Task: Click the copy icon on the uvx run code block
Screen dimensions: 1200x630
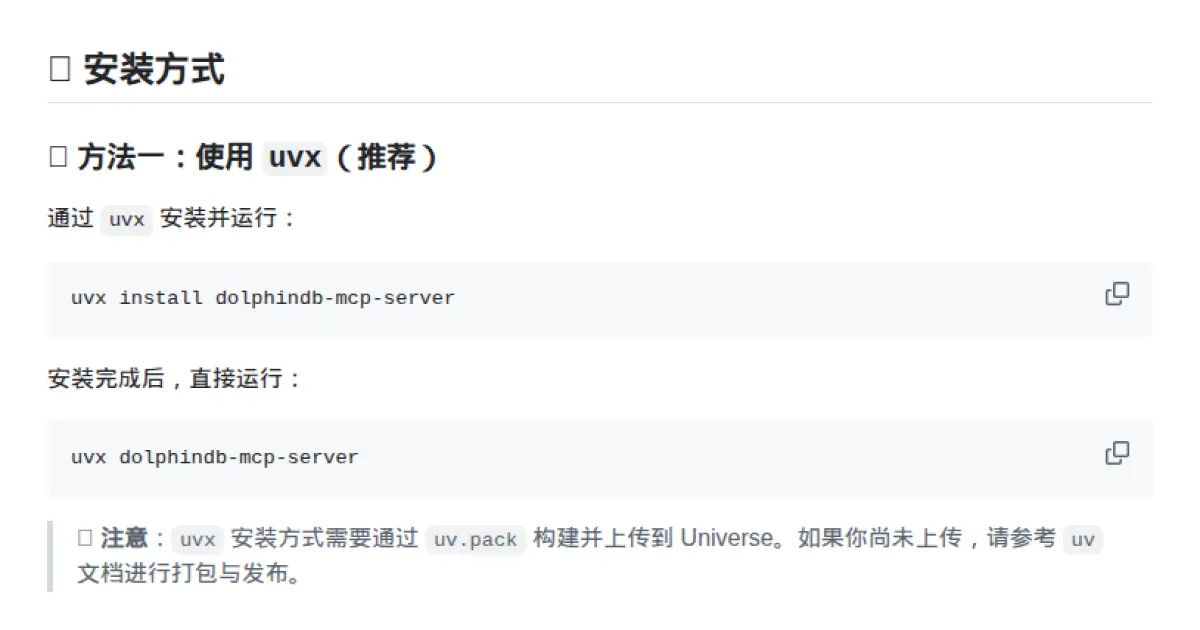Action: click(x=1116, y=453)
